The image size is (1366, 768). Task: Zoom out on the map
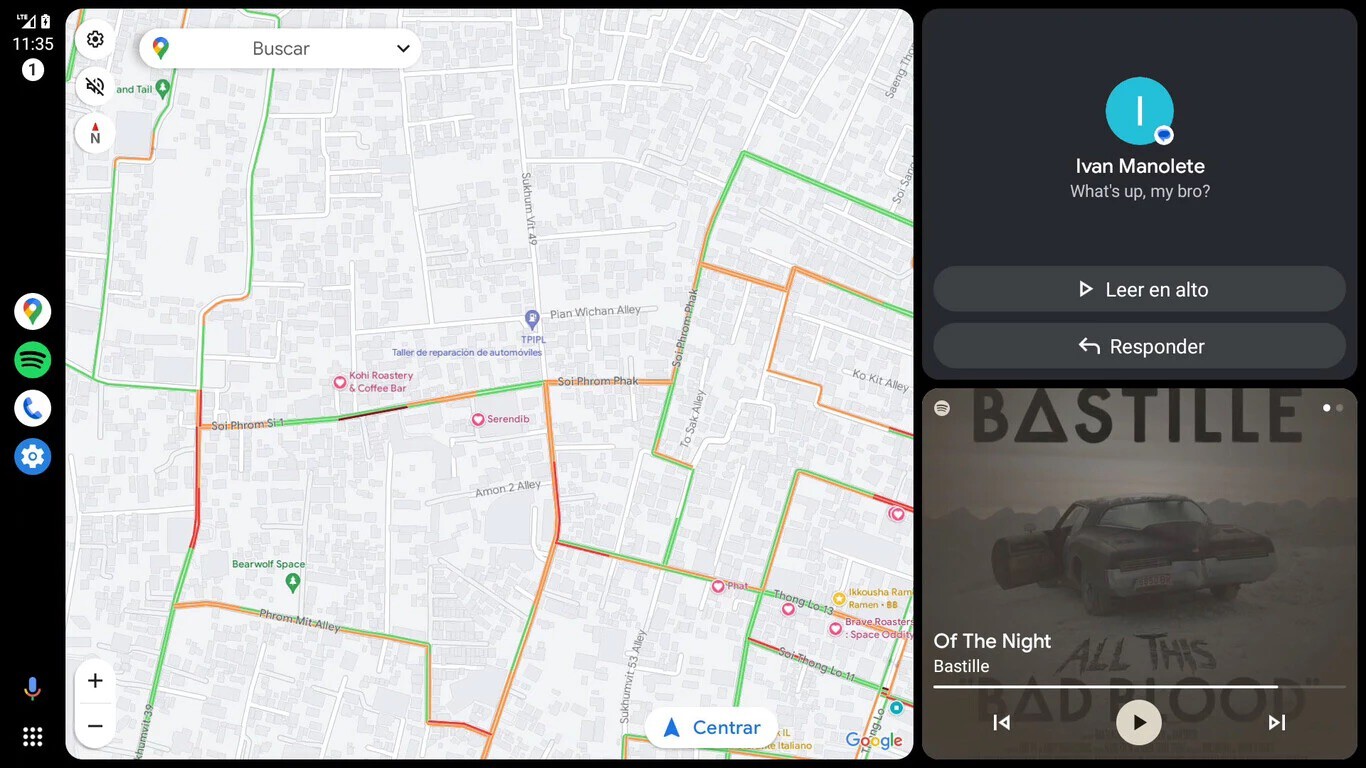pos(95,726)
